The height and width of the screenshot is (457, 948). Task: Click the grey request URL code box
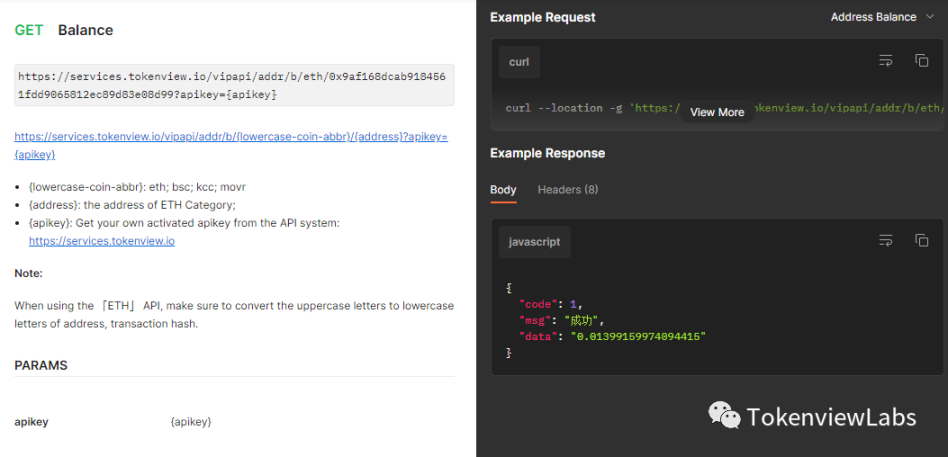234,85
